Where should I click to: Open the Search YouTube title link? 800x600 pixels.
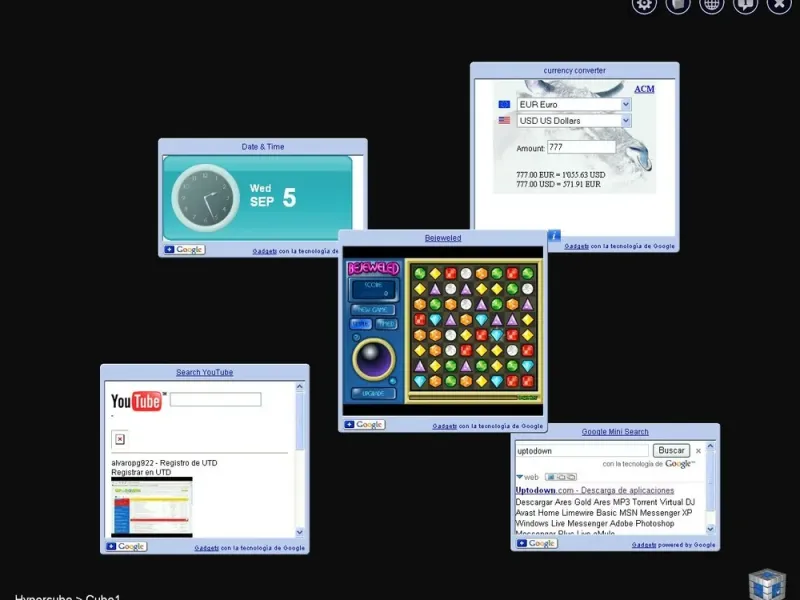(x=205, y=372)
